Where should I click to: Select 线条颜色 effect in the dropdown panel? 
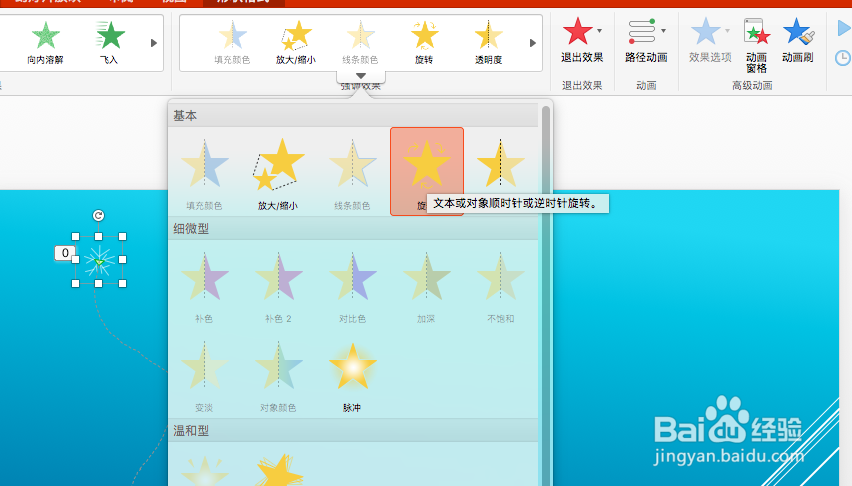point(352,173)
